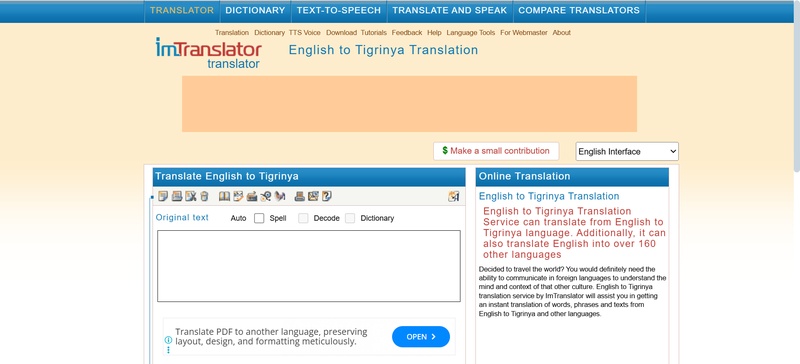Click the page vertical scrollbar

796,87
